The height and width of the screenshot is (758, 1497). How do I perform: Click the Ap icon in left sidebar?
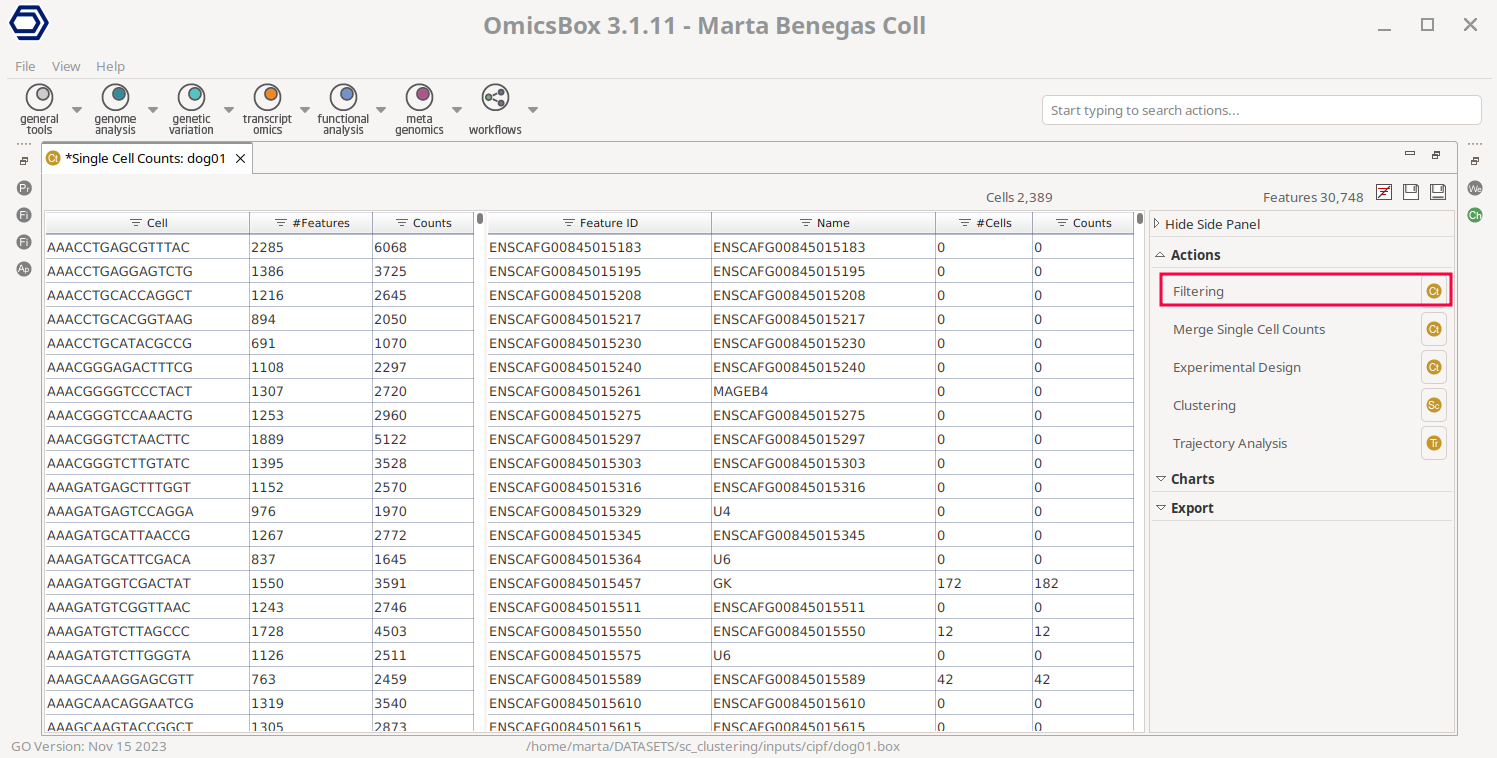(x=24, y=269)
